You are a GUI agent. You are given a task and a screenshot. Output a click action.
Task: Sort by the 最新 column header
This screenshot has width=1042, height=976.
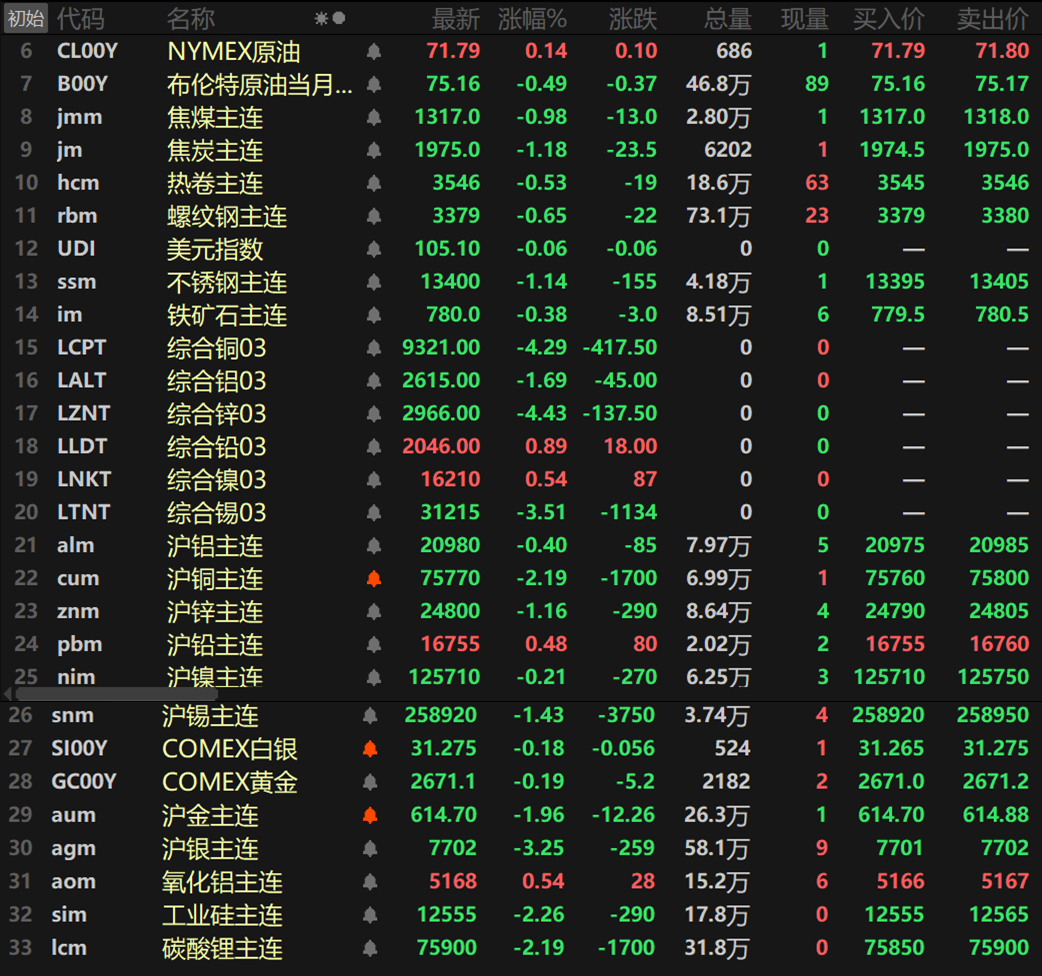coord(455,18)
